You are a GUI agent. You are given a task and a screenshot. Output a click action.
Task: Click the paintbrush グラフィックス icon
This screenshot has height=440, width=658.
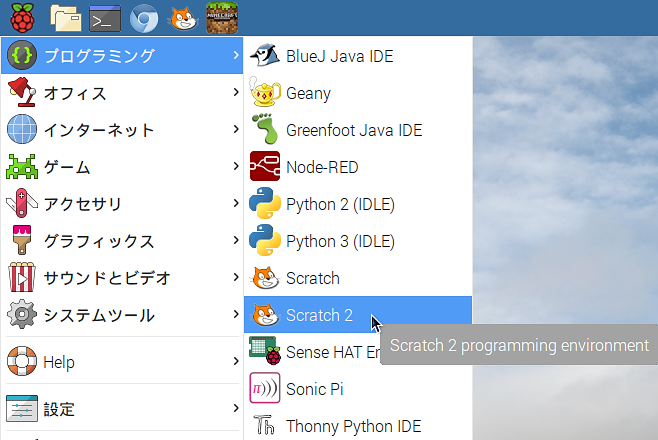[22, 240]
